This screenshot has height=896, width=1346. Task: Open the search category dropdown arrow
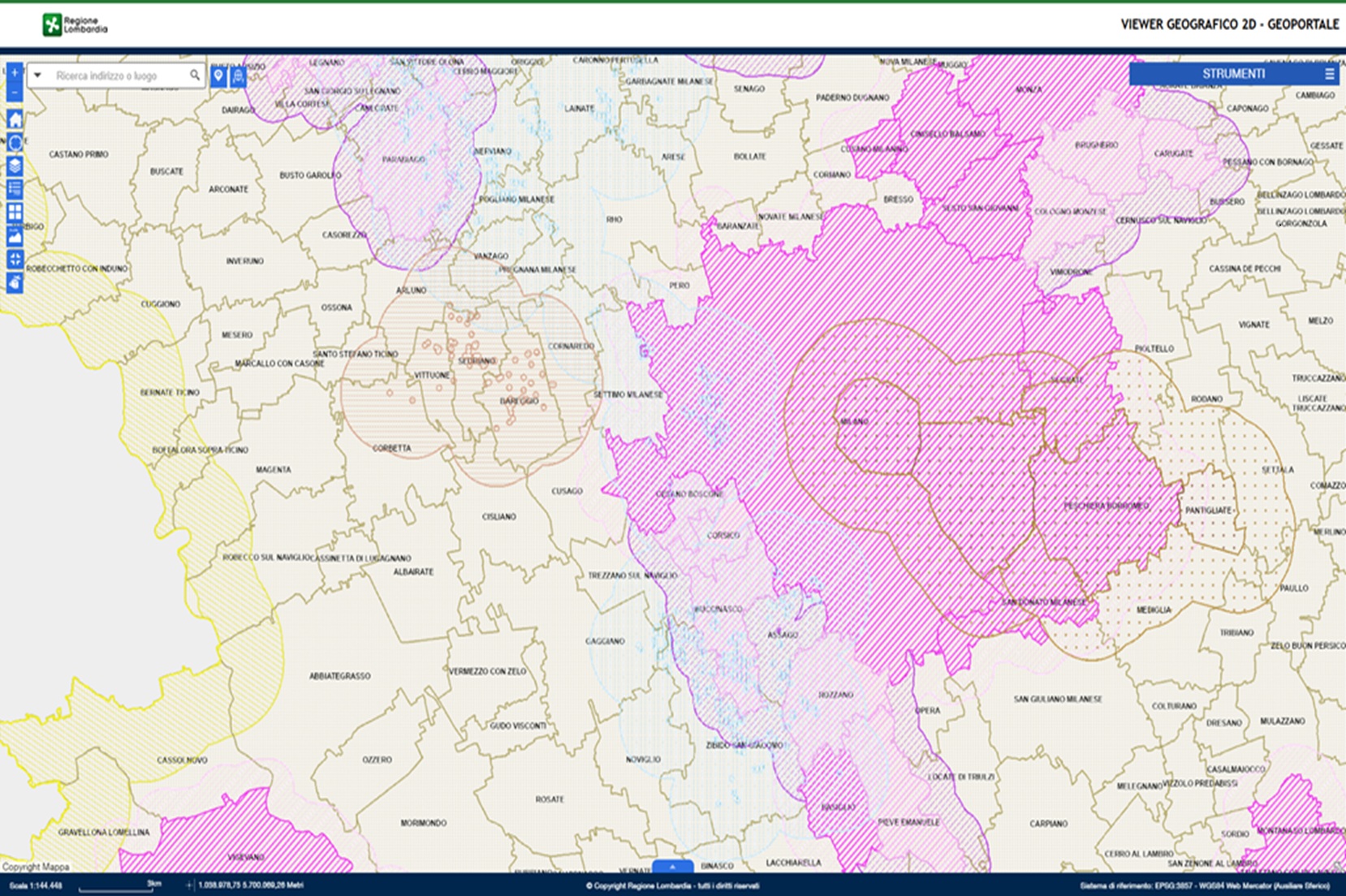(x=37, y=75)
